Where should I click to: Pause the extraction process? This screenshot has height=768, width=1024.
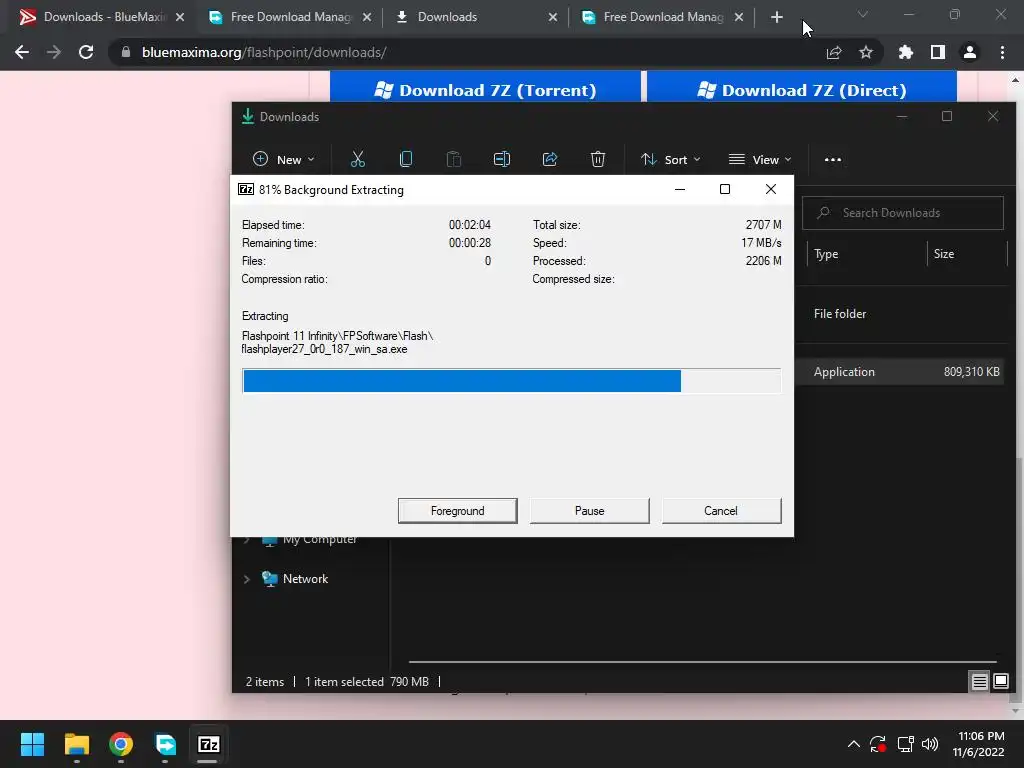point(589,511)
